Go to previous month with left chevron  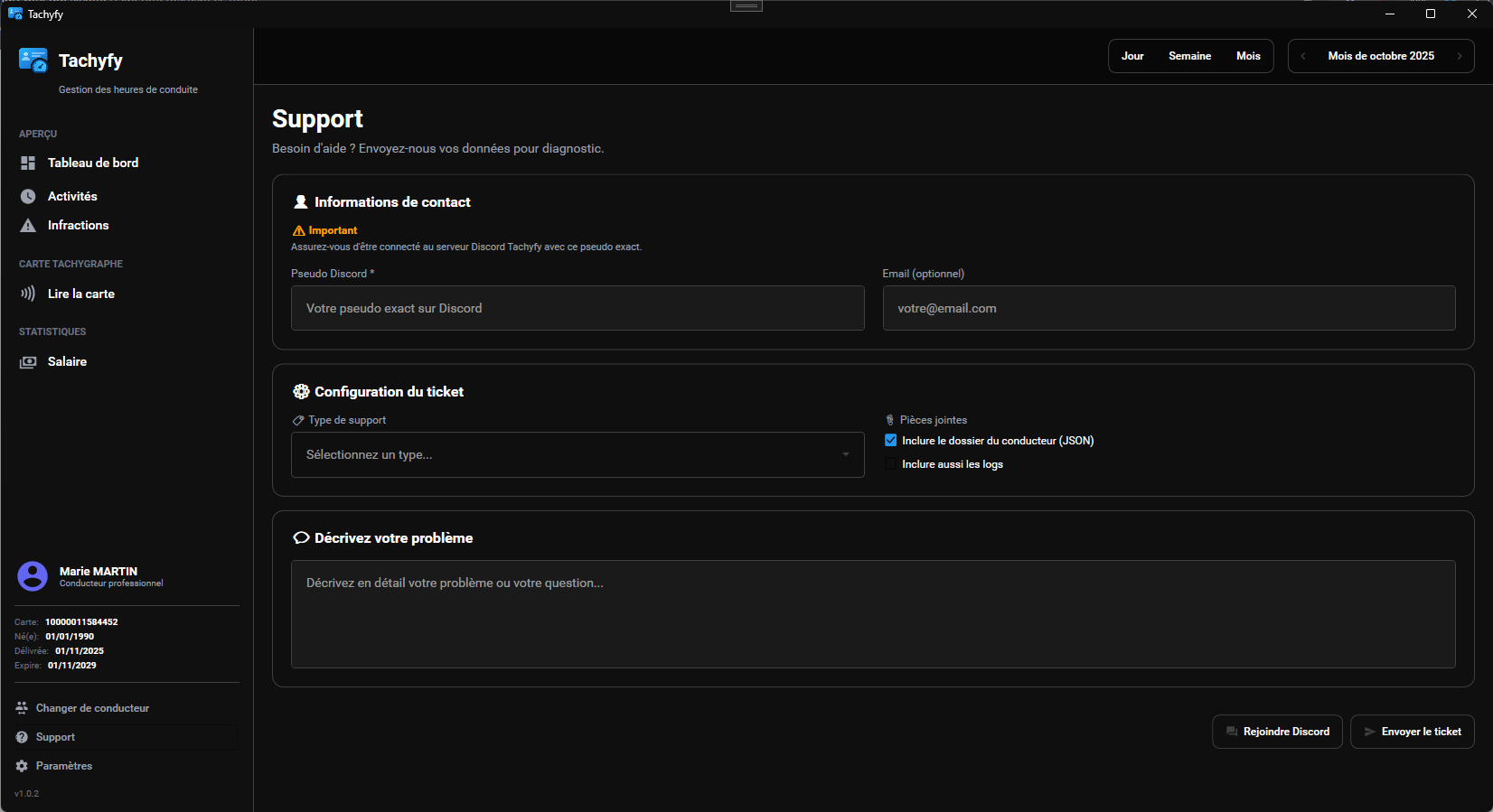click(1303, 56)
